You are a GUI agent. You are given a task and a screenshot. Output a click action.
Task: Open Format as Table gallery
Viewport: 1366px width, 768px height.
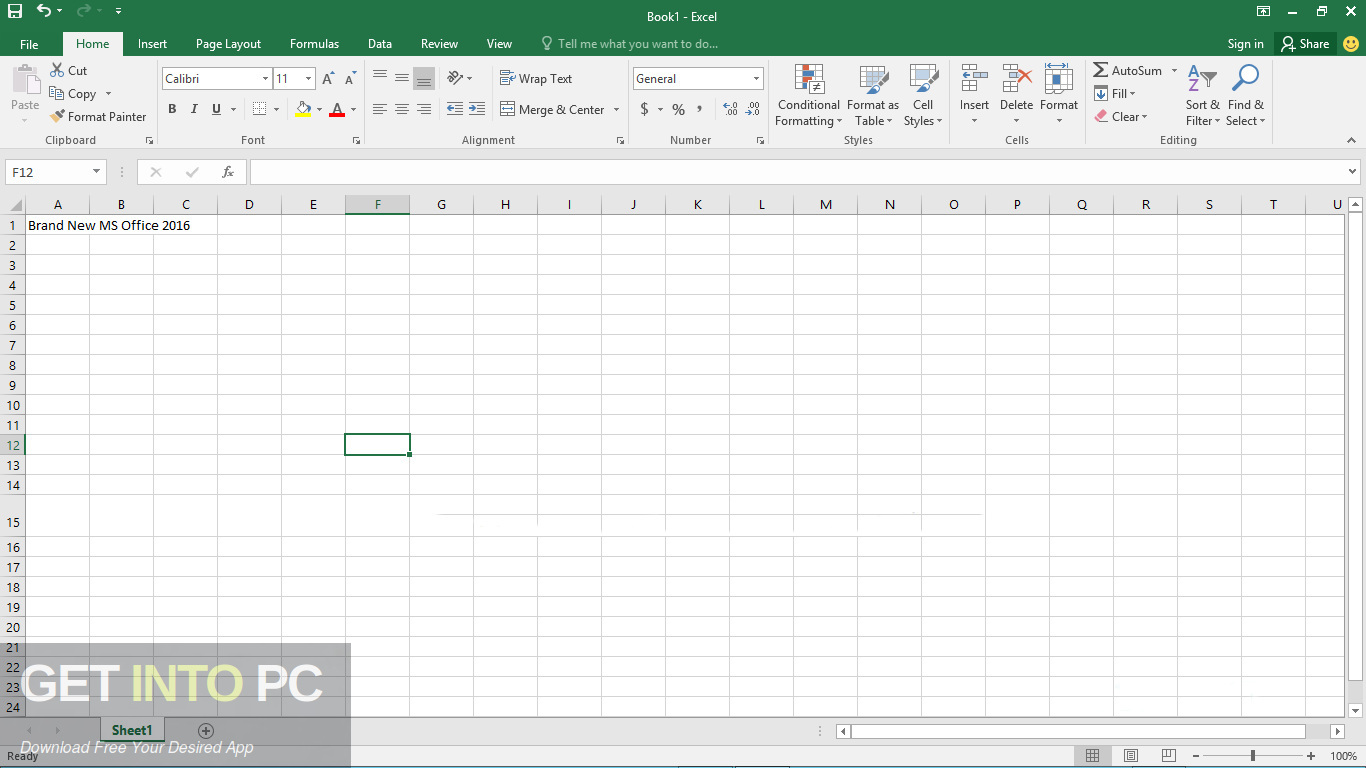coord(873,96)
